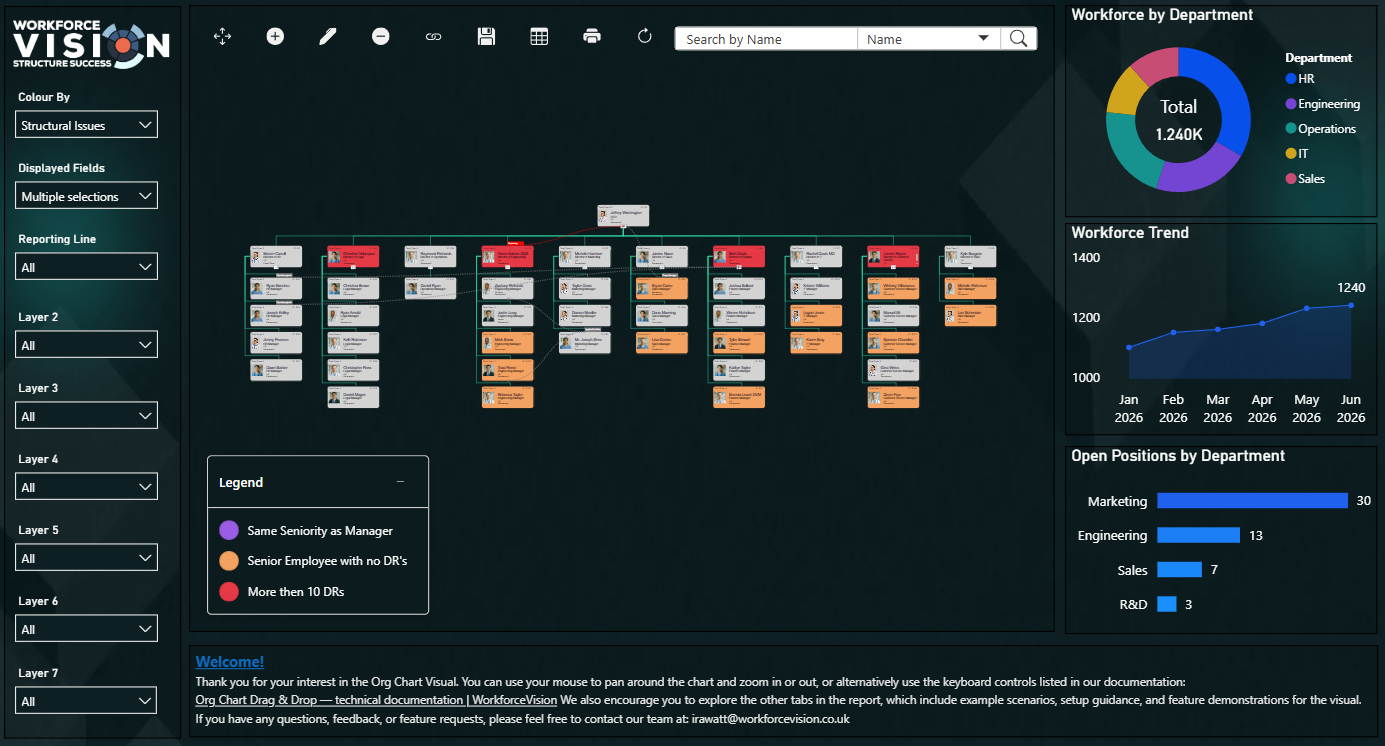Click the Sales open positions bar

pyautogui.click(x=1179, y=569)
